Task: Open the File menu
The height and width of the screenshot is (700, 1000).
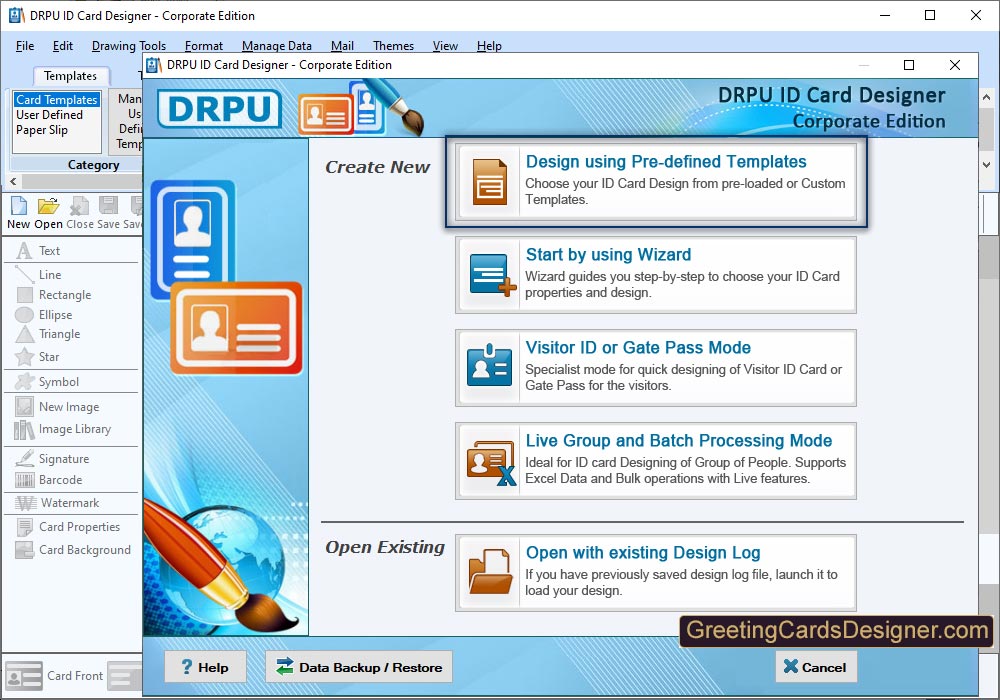Action: point(25,46)
